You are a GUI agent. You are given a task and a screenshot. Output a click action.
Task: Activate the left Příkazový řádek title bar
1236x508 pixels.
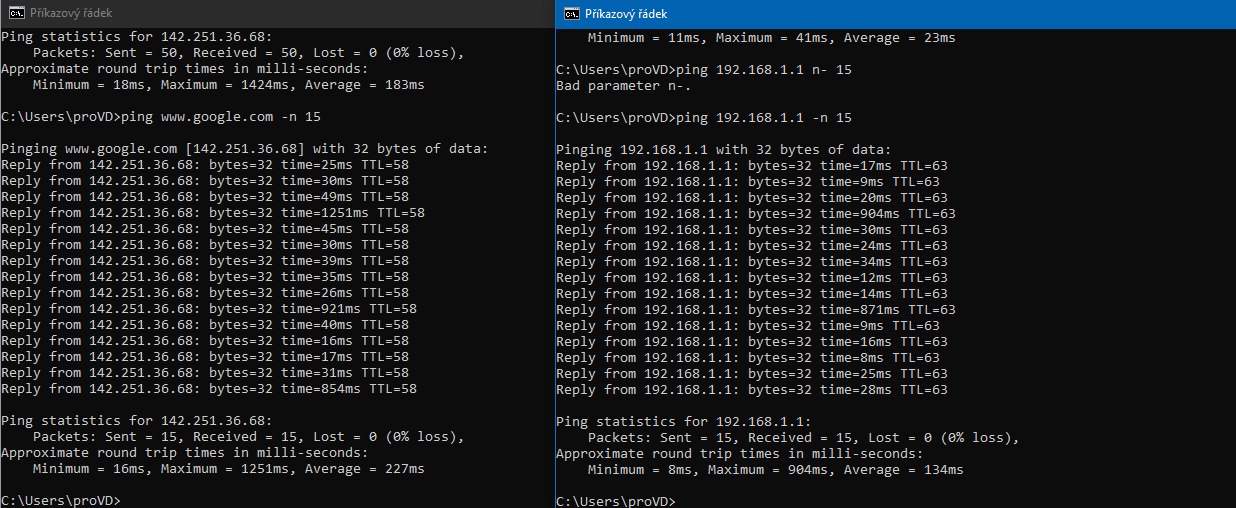click(x=300, y=14)
